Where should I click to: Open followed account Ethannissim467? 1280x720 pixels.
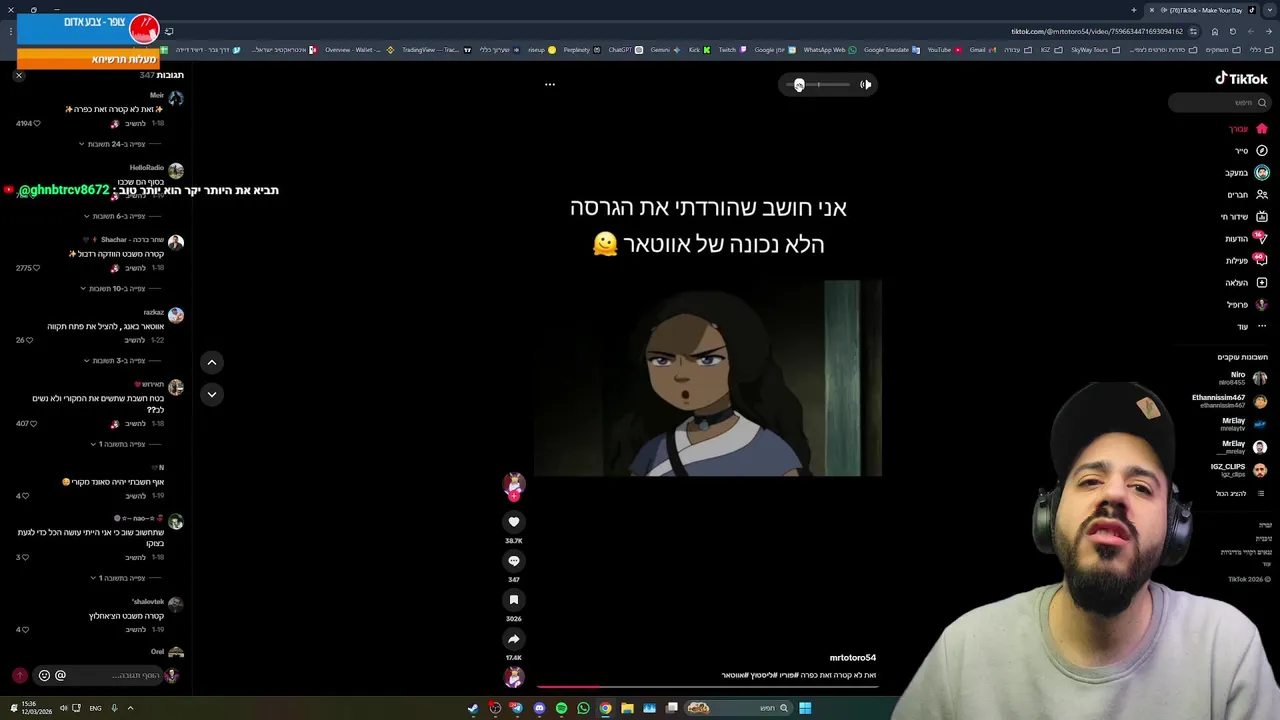point(1230,401)
